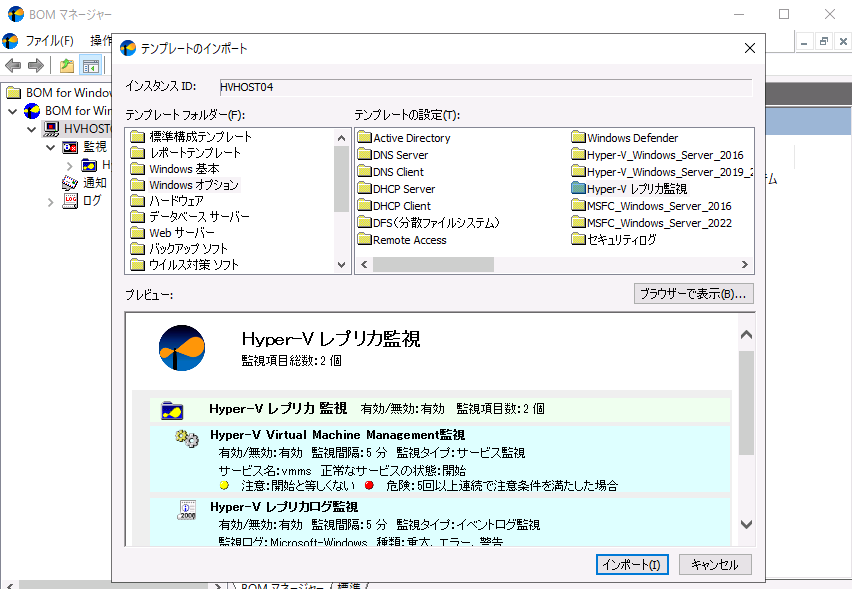Expand the ログ node in the tree
The image size is (852, 589).
point(51,202)
